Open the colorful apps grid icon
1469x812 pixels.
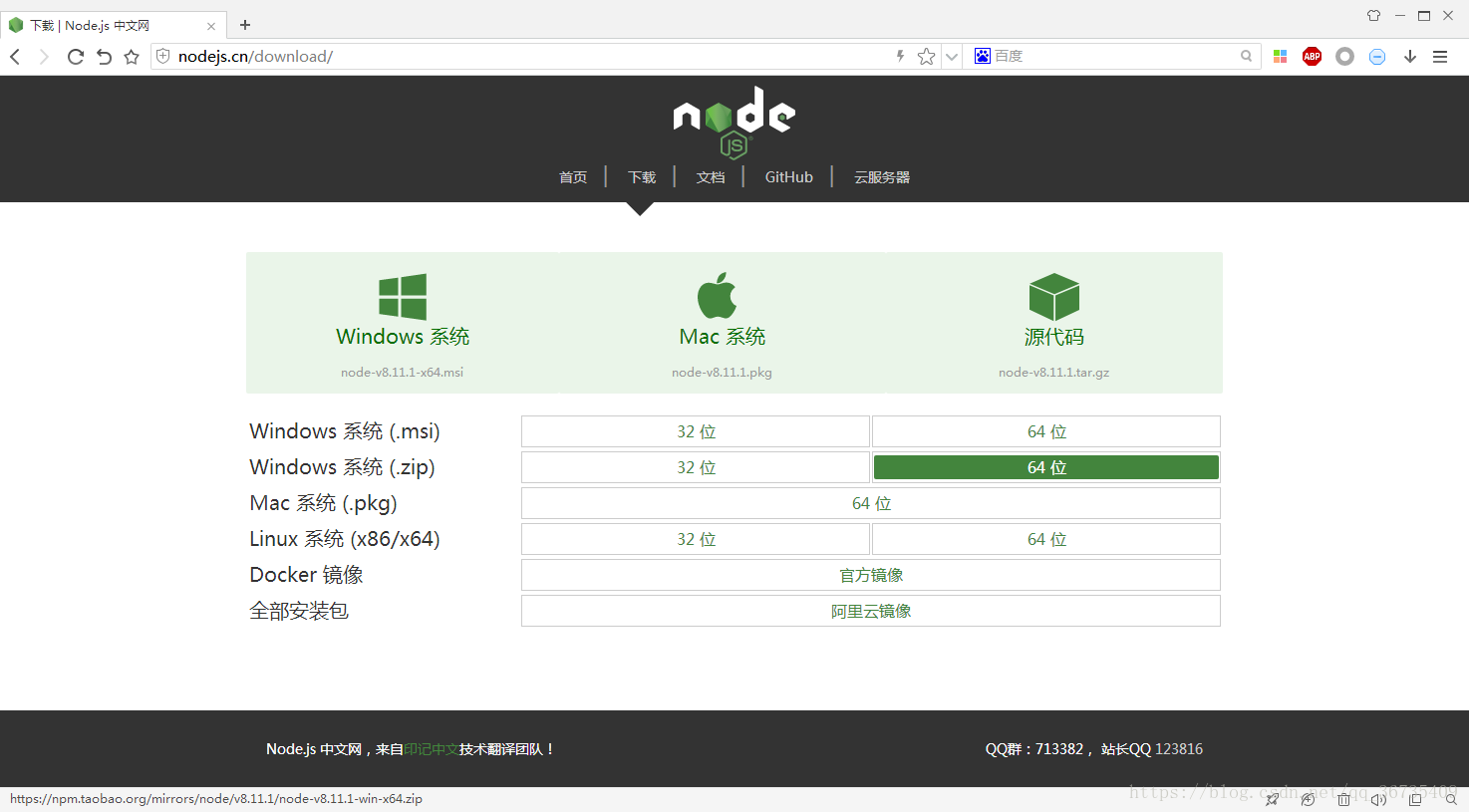click(x=1281, y=57)
